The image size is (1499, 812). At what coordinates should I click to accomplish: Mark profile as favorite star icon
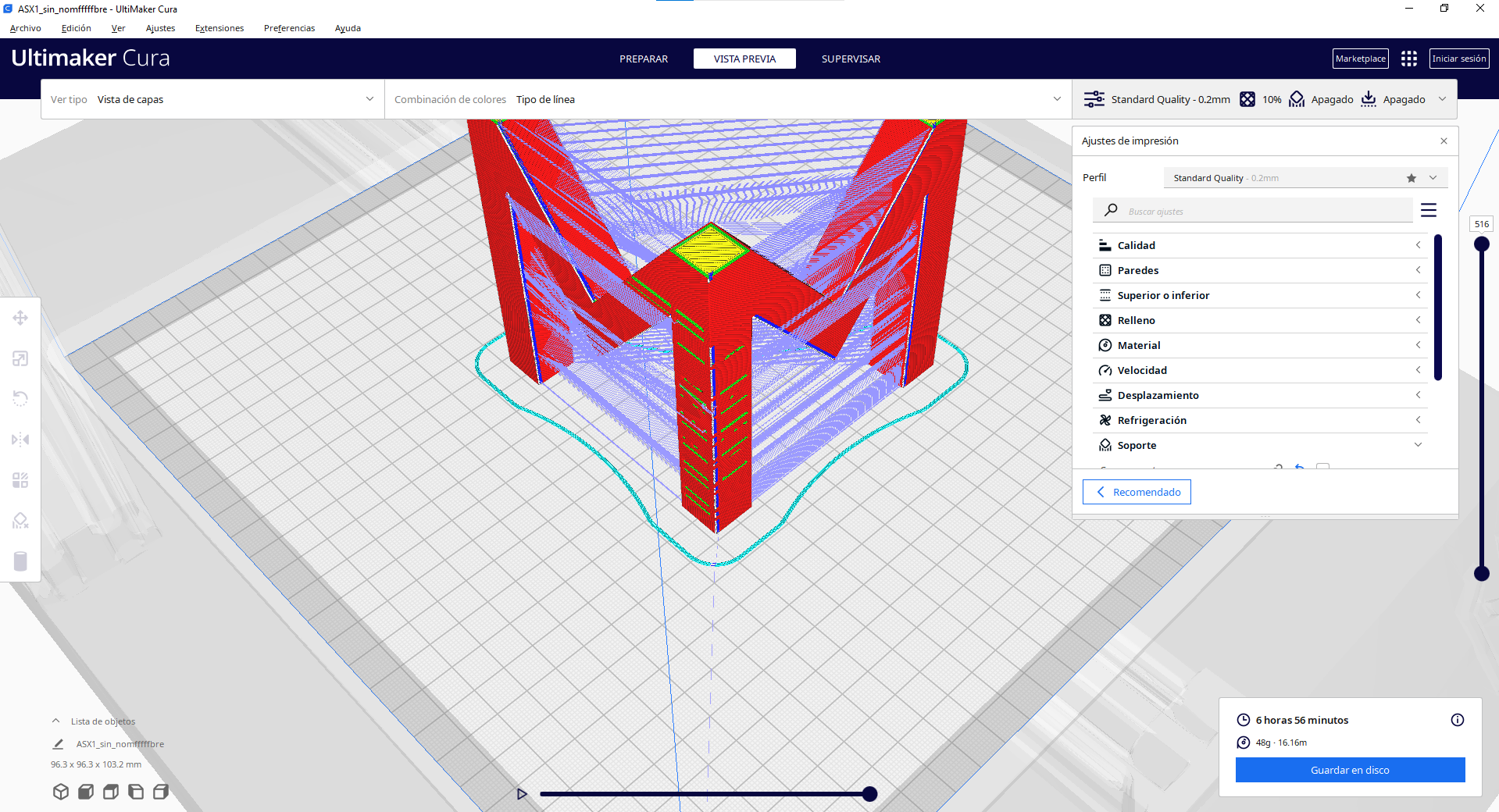pyautogui.click(x=1412, y=178)
